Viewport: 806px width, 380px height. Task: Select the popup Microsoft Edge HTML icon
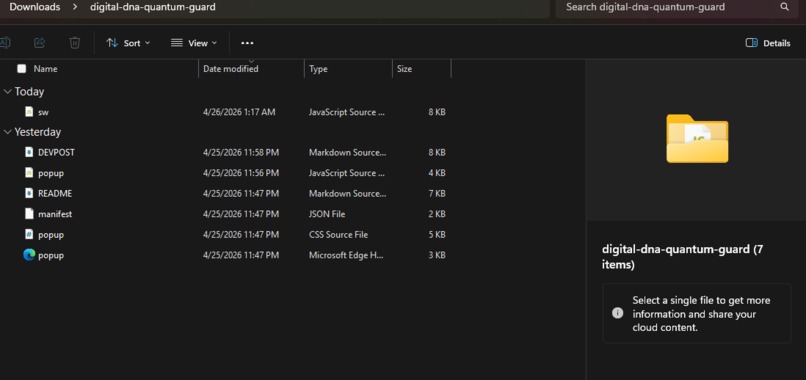coord(29,255)
